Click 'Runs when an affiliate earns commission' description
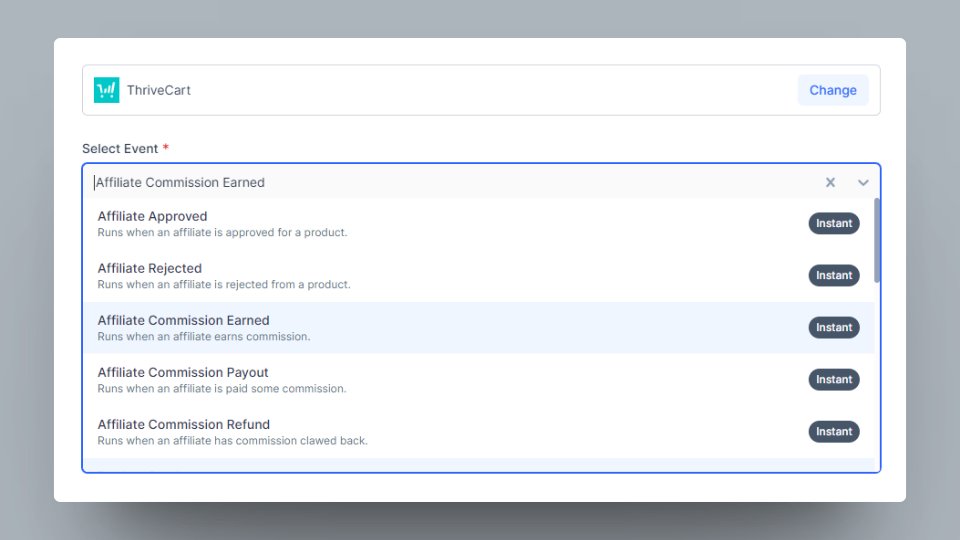The image size is (960, 540). 204,337
